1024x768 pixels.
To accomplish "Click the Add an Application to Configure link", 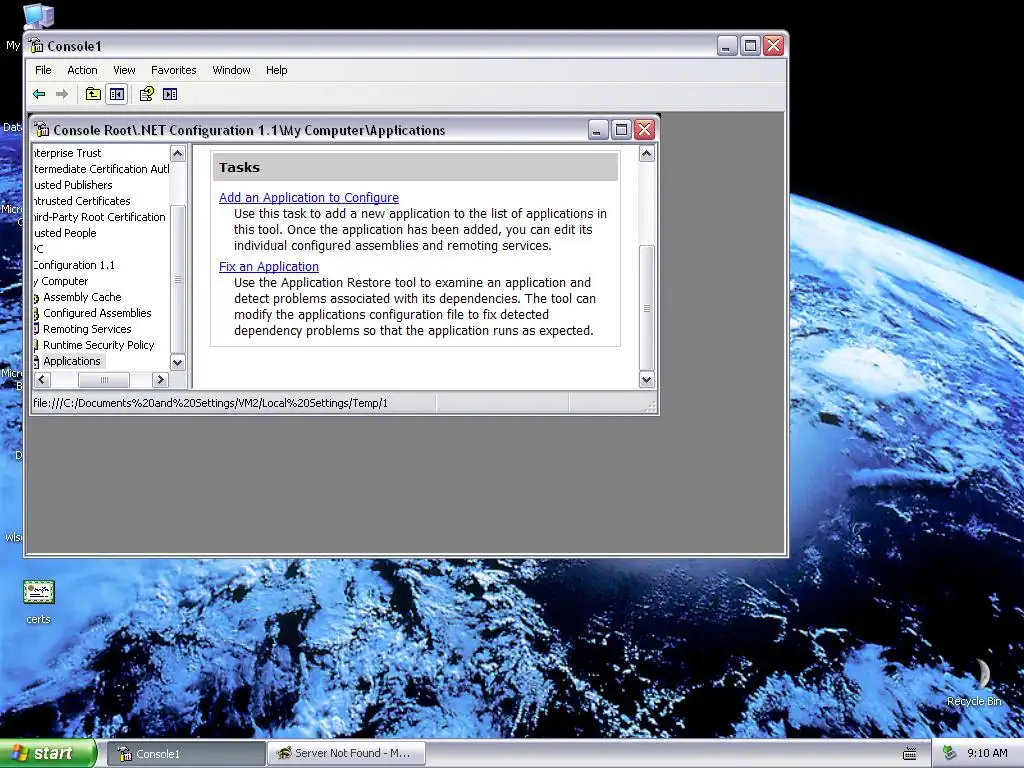I will [x=309, y=197].
